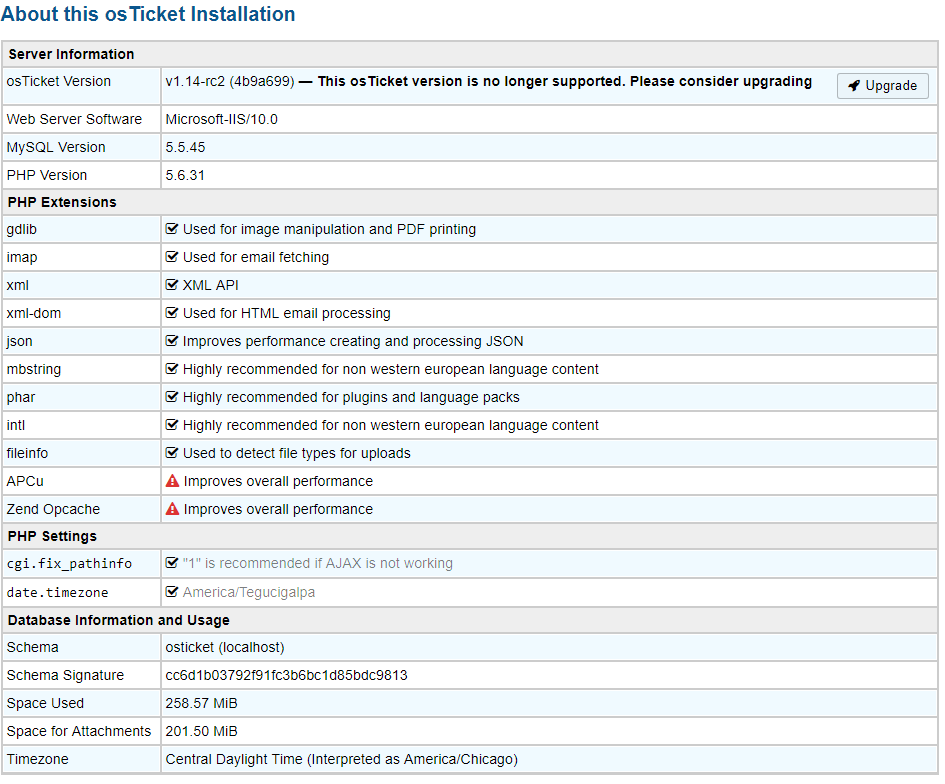Click the check icon for cgi.fix_pathinfo
The image size is (945, 784).
click(x=172, y=563)
